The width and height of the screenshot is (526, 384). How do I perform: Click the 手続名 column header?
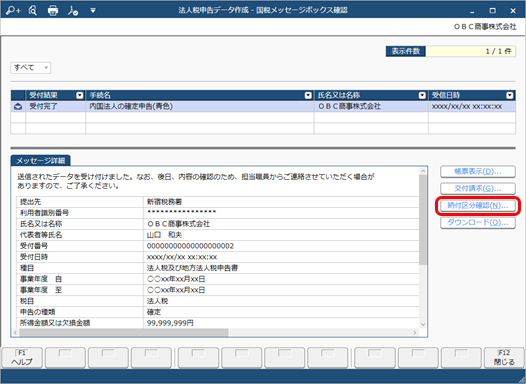[200, 95]
